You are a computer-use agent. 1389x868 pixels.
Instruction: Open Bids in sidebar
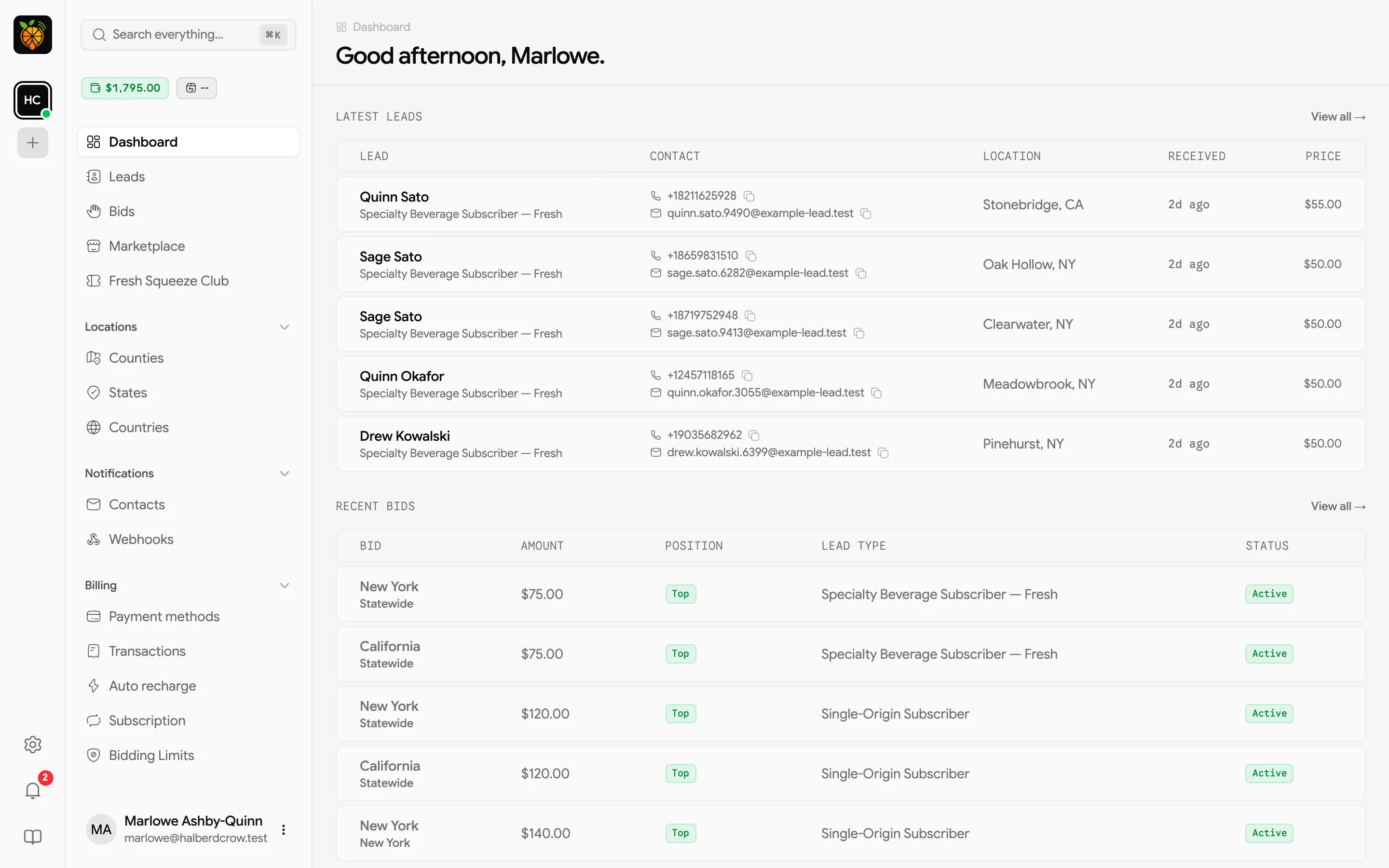click(188, 211)
